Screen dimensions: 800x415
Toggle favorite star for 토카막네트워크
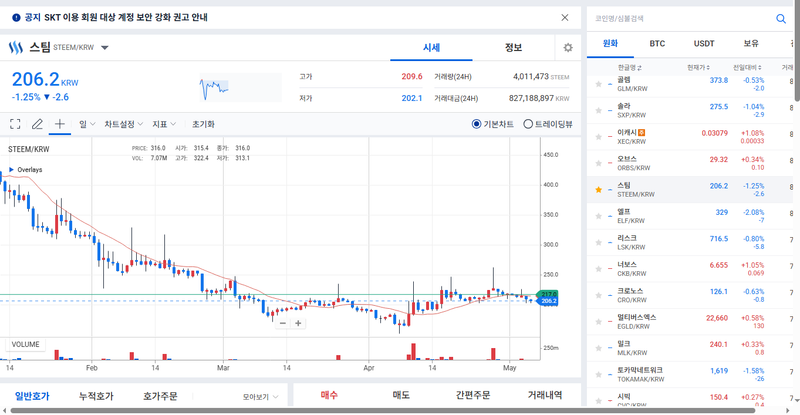598,374
